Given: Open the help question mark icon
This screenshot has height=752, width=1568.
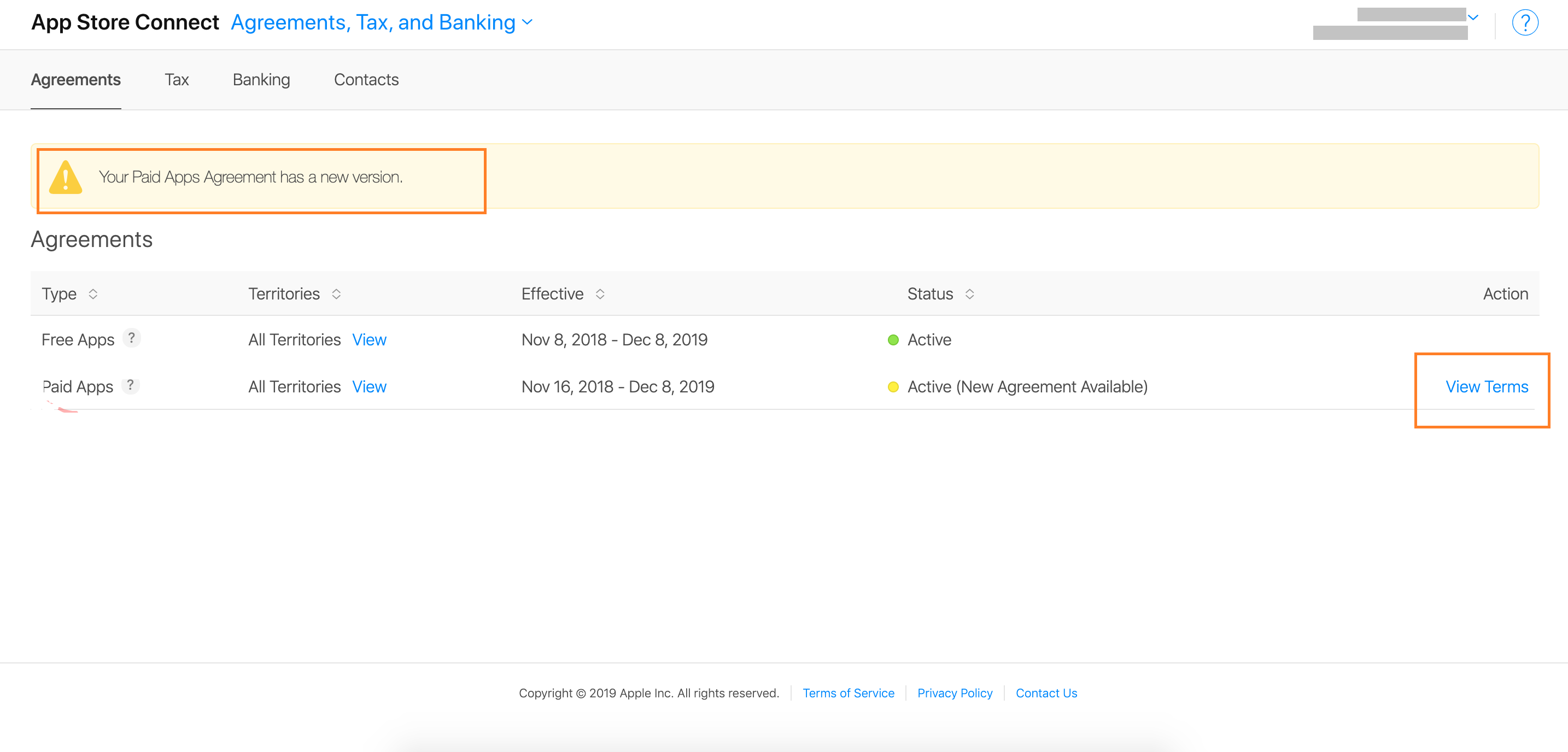Looking at the screenshot, I should click(x=1525, y=23).
